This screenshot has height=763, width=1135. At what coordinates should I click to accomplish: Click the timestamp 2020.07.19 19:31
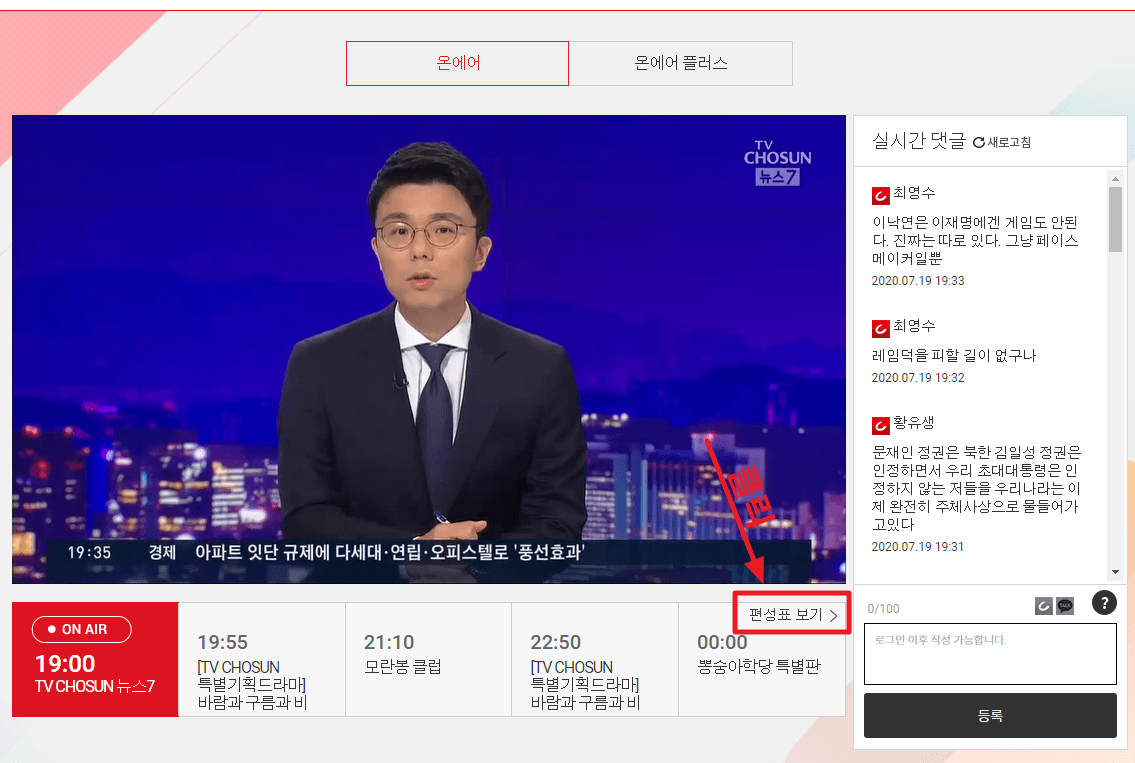click(918, 547)
